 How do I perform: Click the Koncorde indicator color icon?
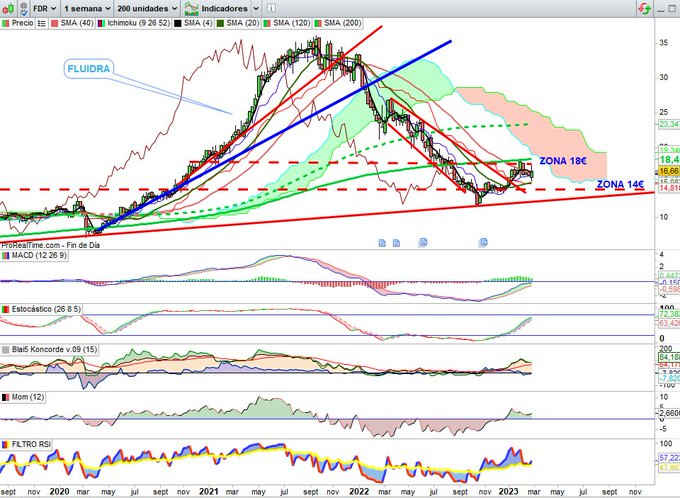6,350
